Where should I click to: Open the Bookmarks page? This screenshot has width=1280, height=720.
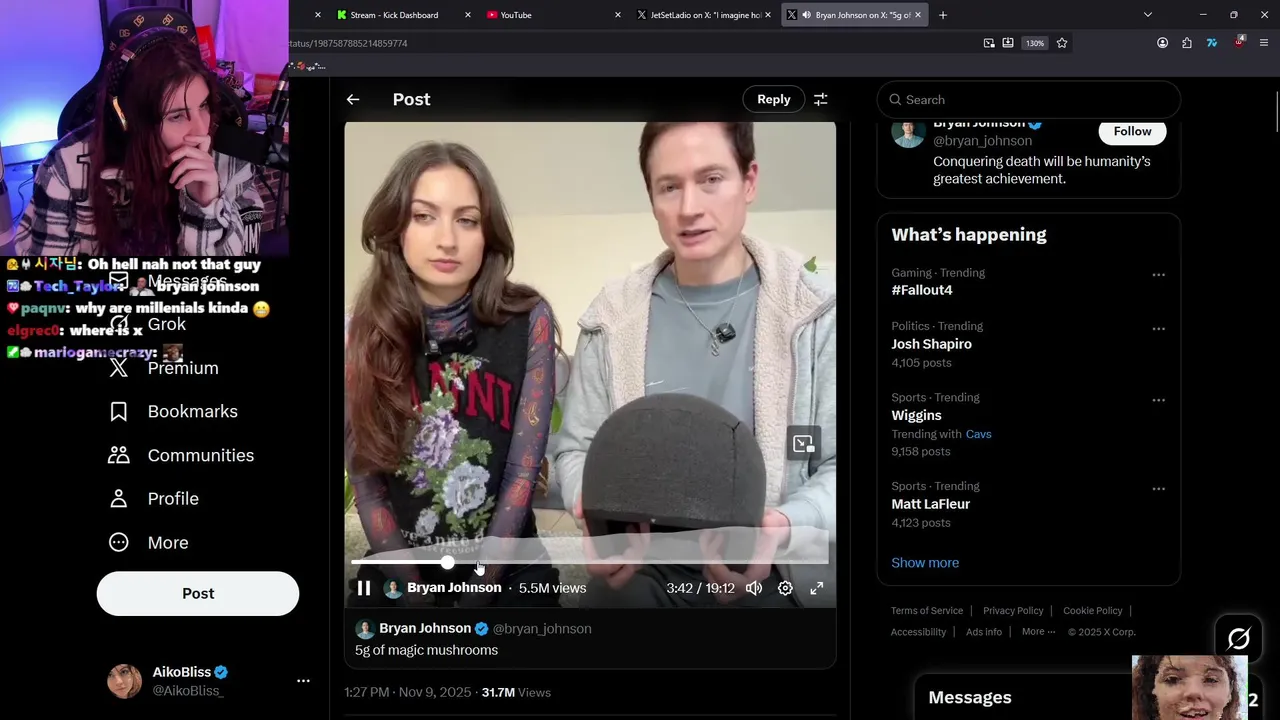173,411
